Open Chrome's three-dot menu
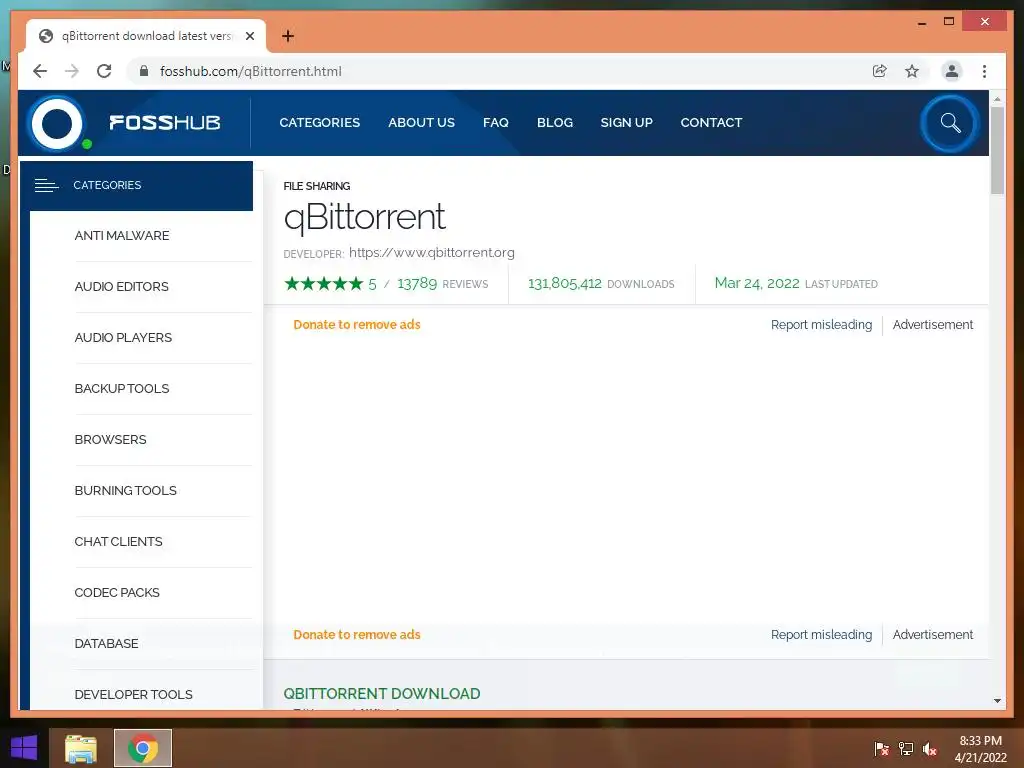This screenshot has height=768, width=1024. point(984,71)
